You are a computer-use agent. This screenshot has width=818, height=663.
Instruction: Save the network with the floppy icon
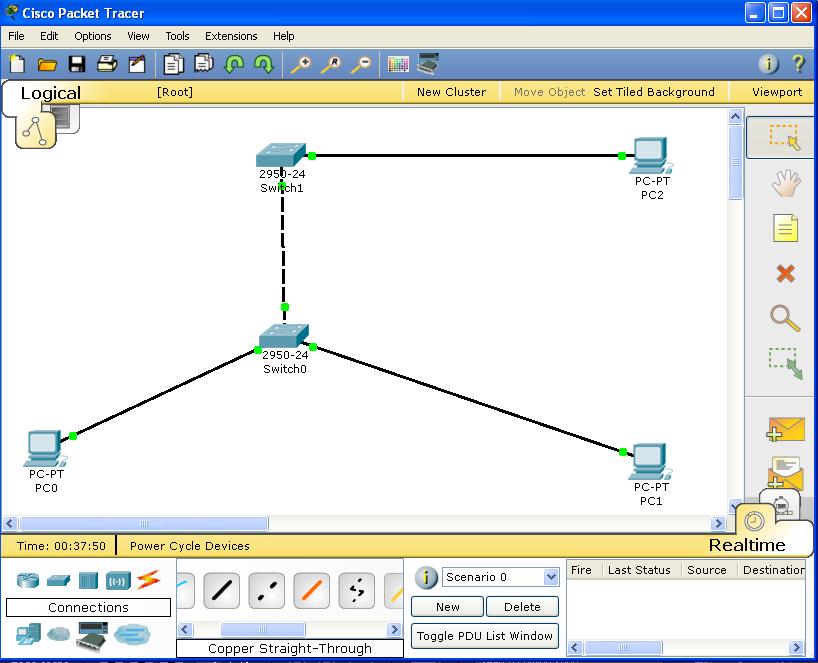[77, 64]
